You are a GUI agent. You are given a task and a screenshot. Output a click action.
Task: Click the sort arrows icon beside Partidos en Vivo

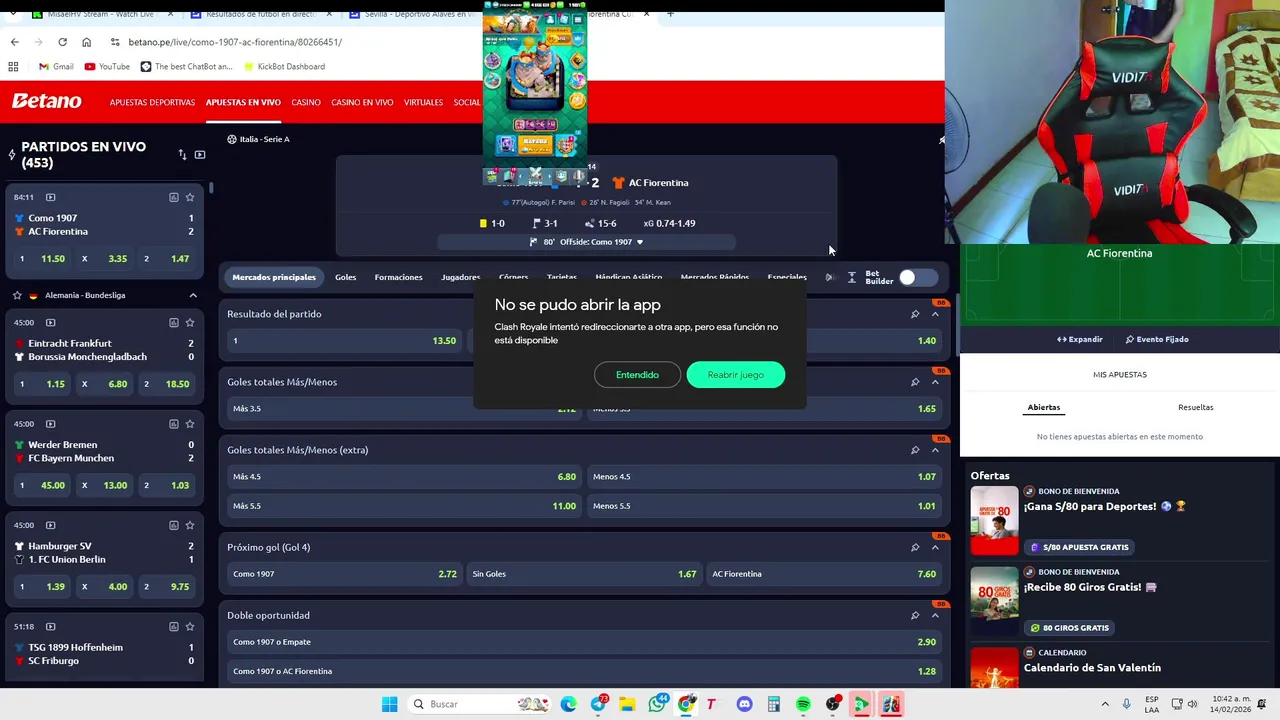tap(182, 155)
